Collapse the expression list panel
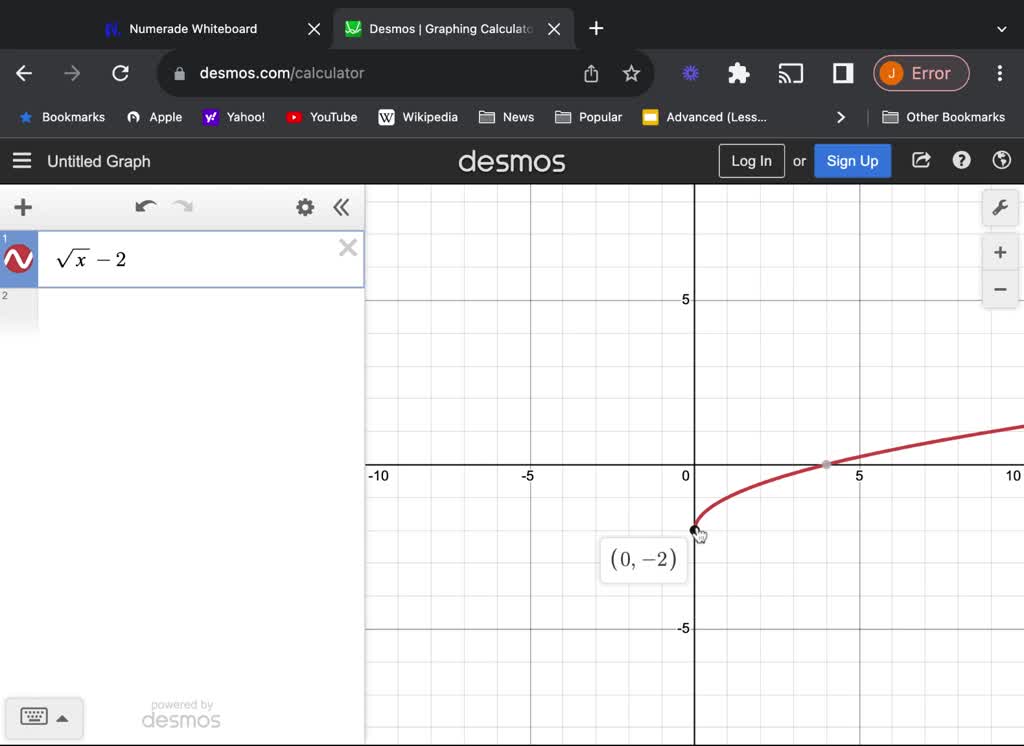Viewport: 1024px width, 746px height. click(341, 207)
